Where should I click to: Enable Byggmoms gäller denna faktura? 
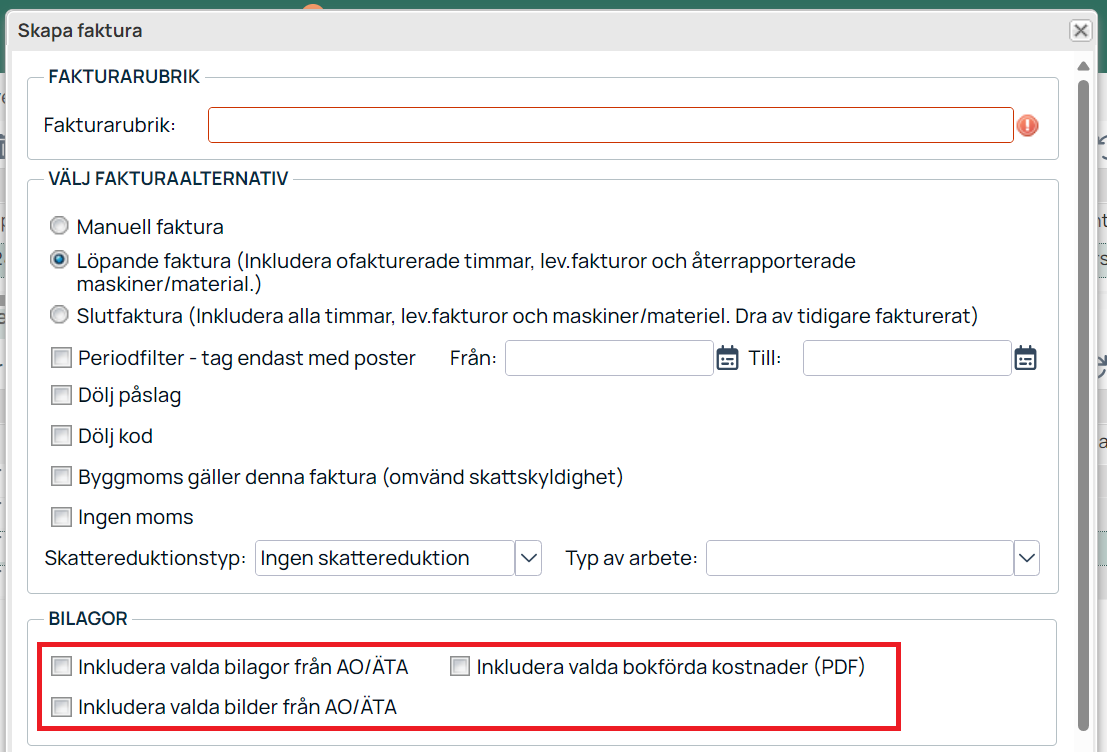click(62, 477)
